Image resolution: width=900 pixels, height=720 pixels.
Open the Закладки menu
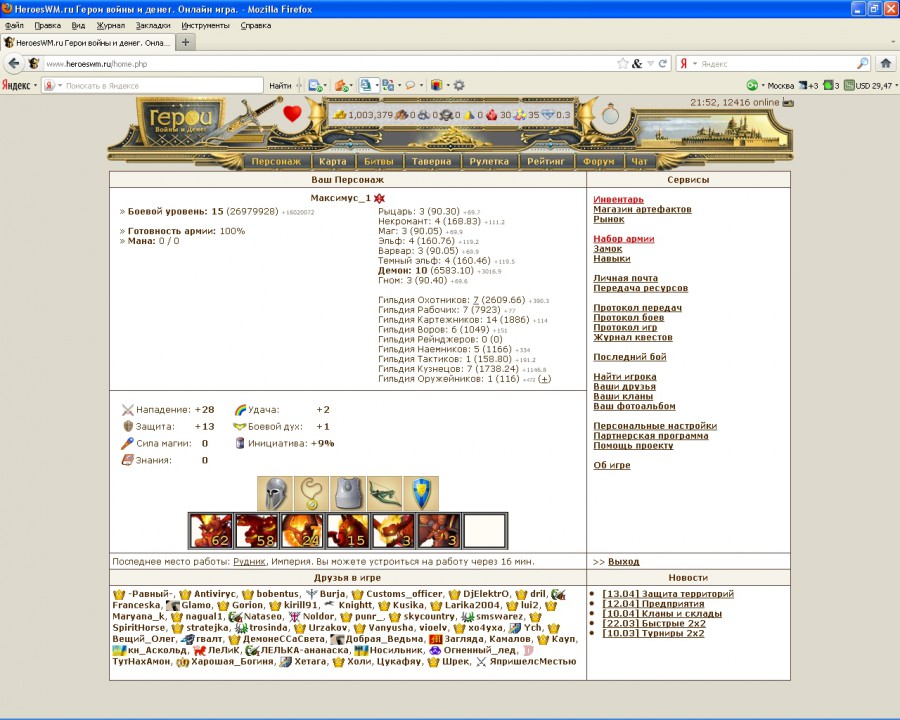point(153,26)
